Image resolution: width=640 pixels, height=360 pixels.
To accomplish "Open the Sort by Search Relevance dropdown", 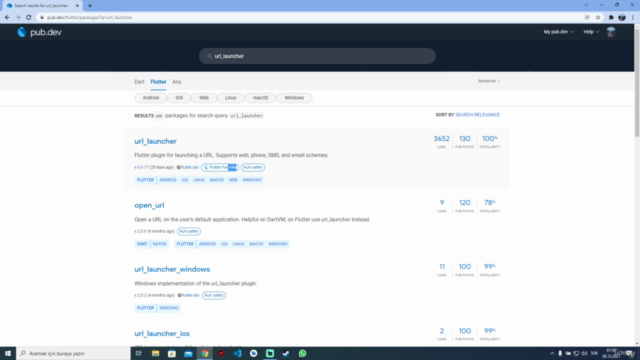I will click(x=477, y=115).
